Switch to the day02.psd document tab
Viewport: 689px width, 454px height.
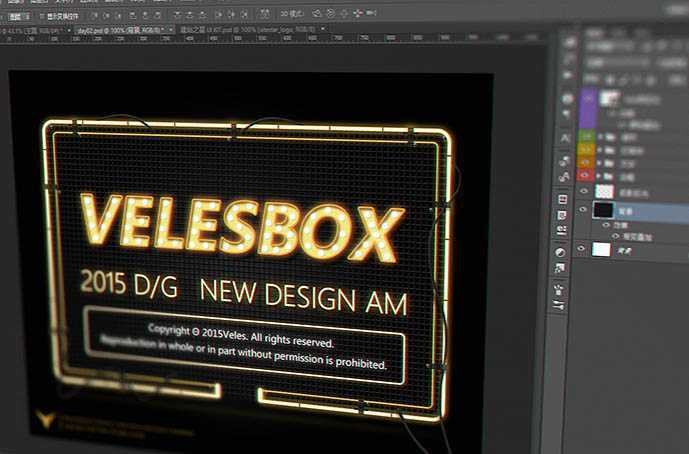pyautogui.click(x=120, y=30)
